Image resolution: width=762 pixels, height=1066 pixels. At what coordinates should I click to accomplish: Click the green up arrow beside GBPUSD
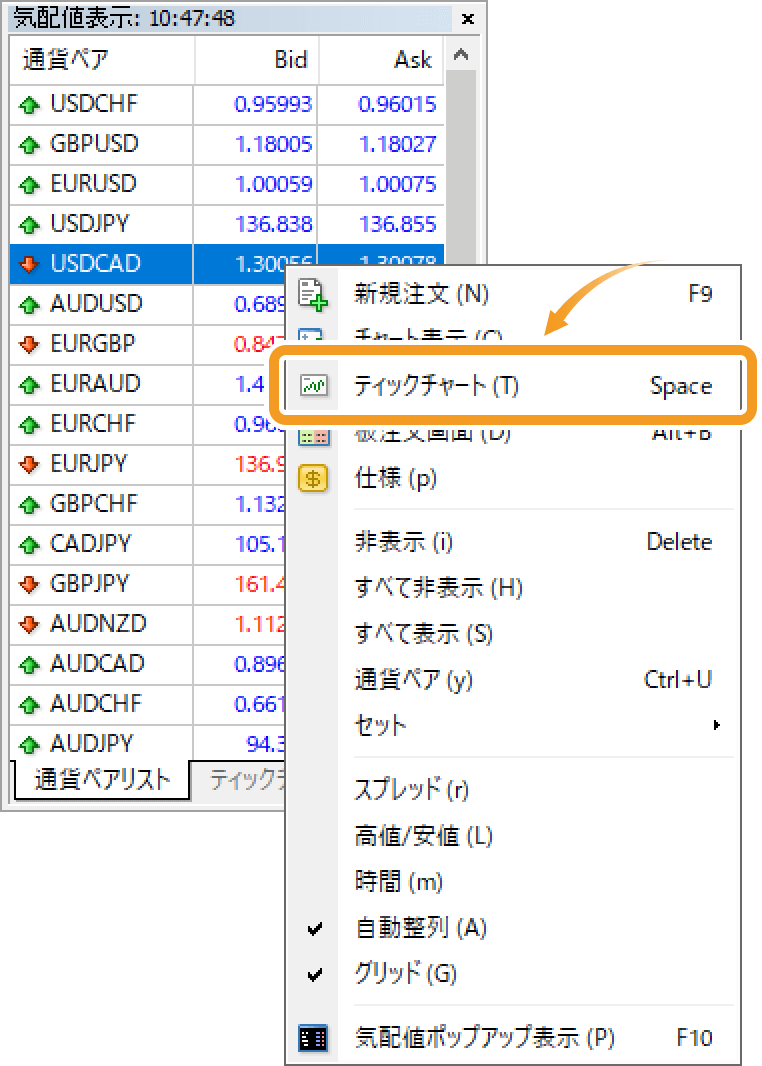click(x=29, y=145)
